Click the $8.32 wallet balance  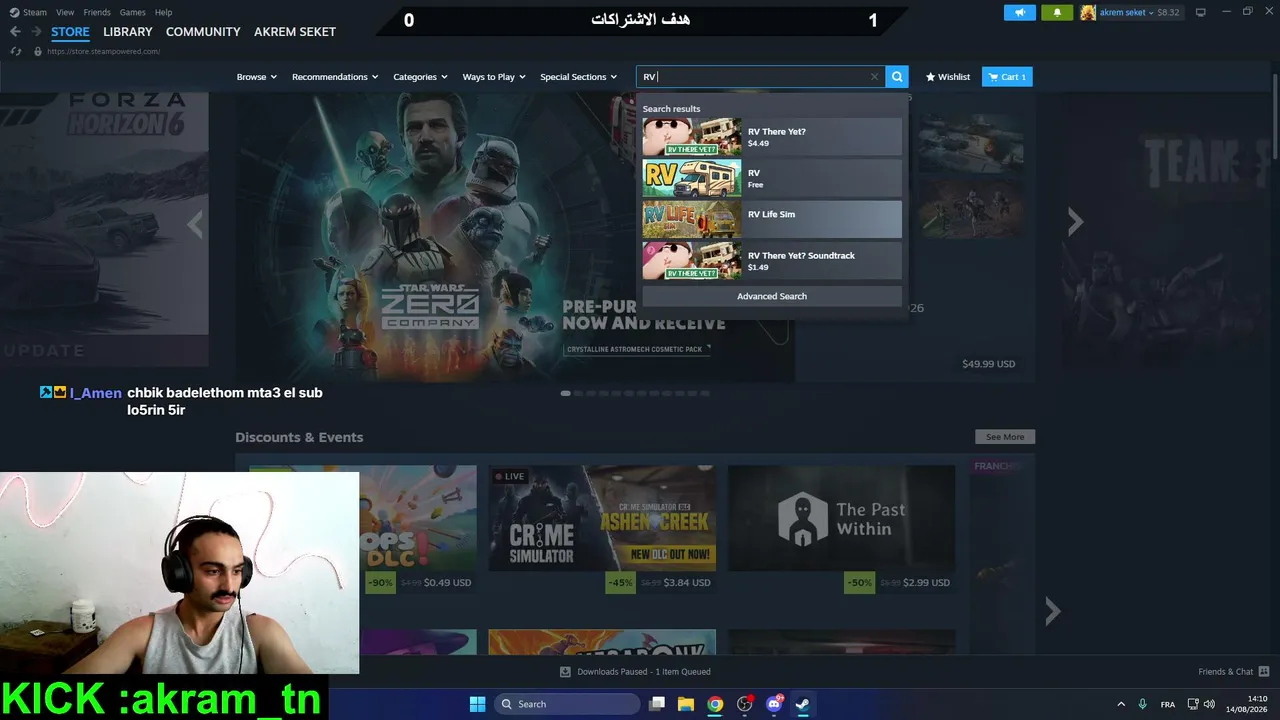(1168, 12)
